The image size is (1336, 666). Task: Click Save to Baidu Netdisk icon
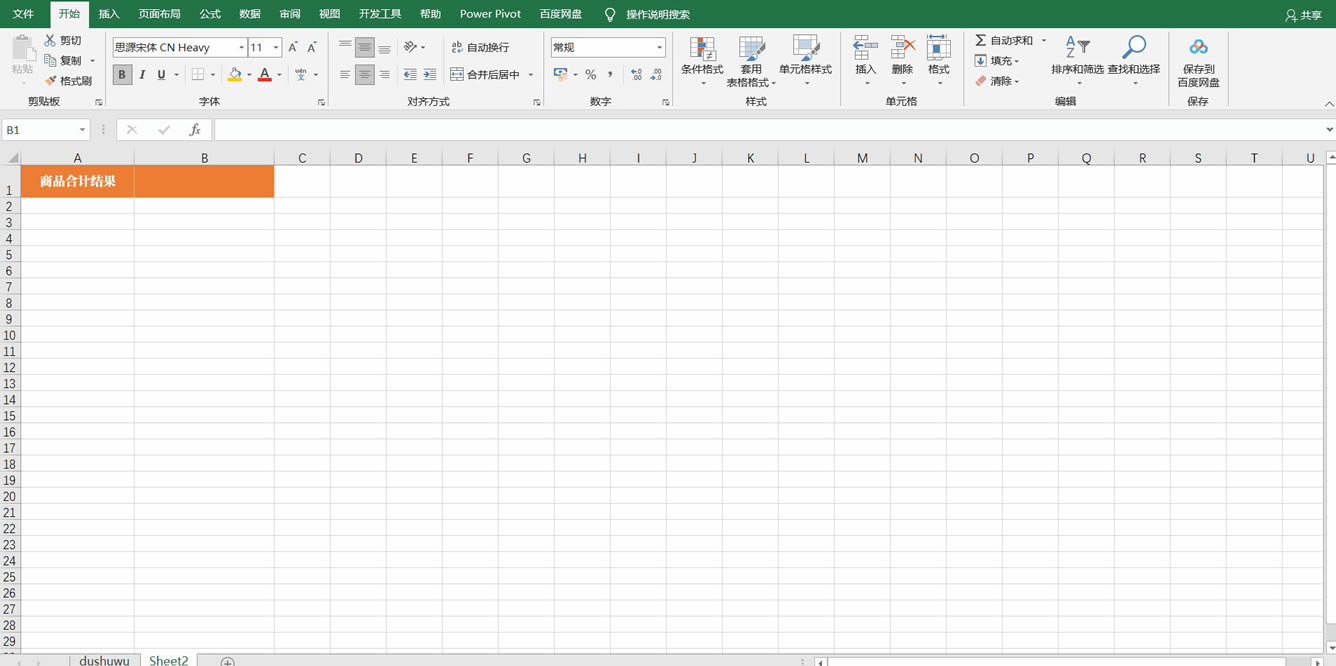tap(1198, 48)
